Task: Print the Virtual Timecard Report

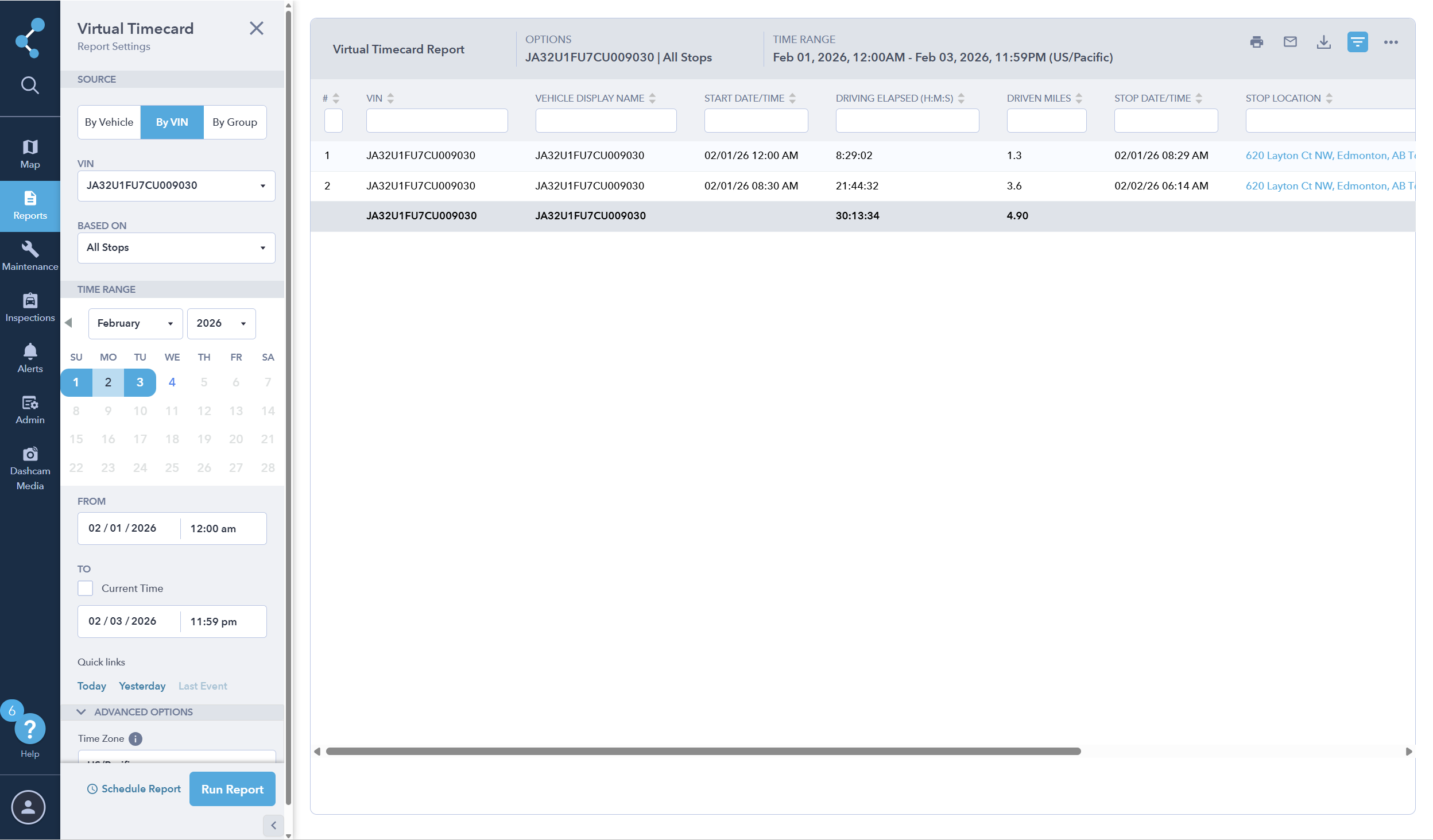Action: (x=1256, y=42)
